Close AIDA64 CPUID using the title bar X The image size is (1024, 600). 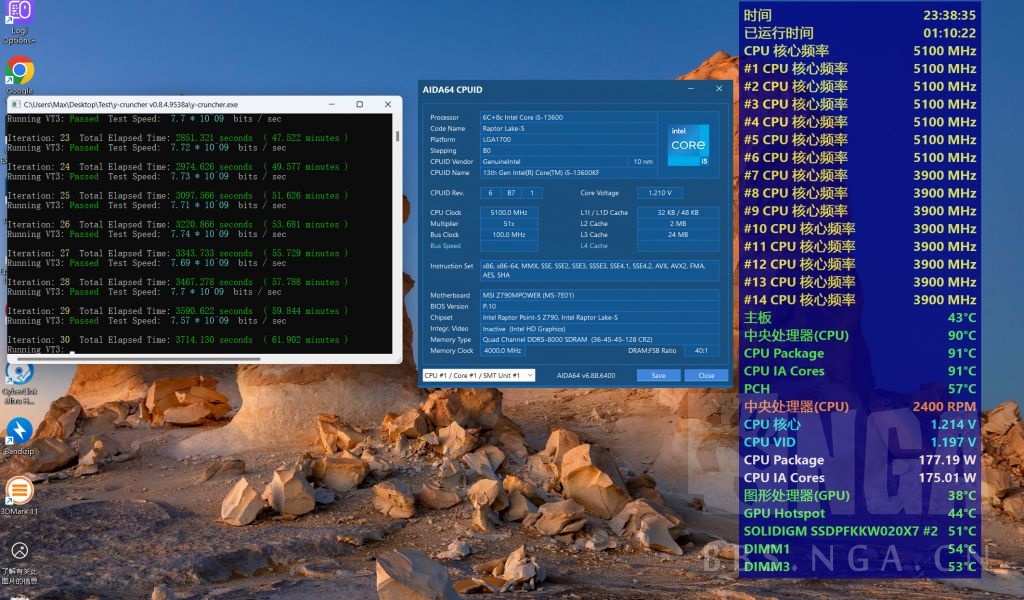[718, 89]
